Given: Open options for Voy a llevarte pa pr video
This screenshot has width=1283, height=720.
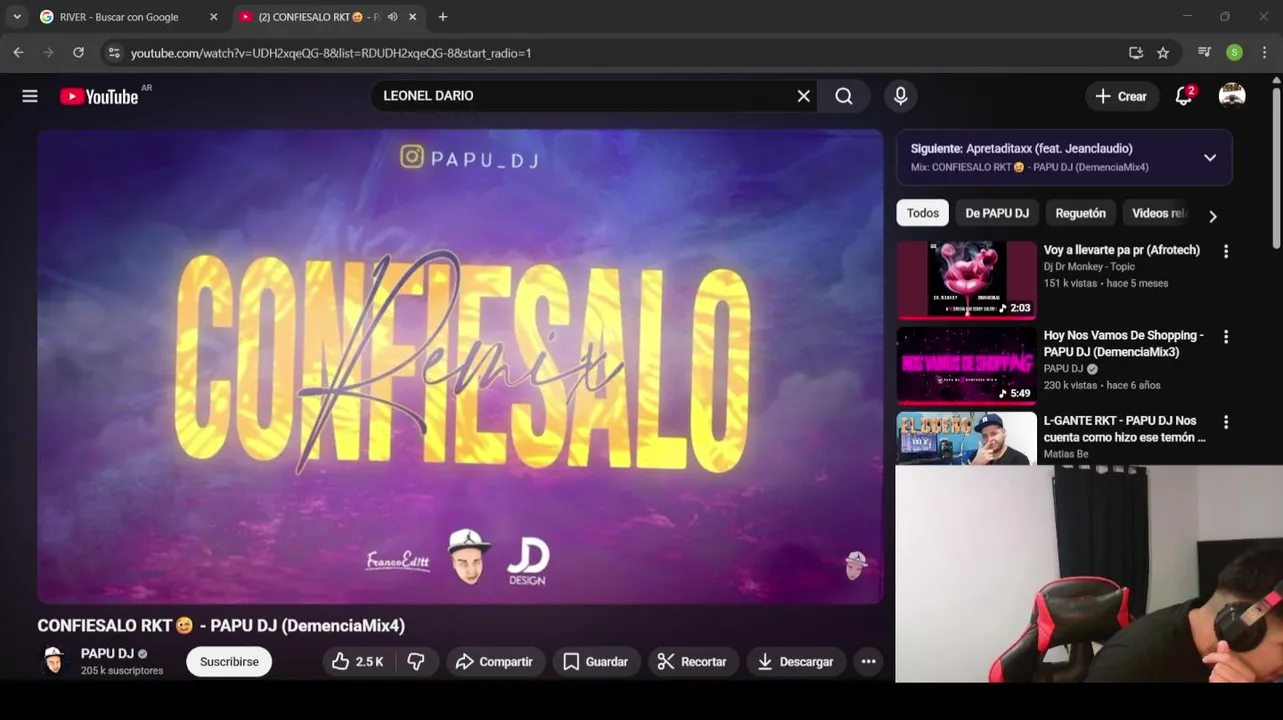Looking at the screenshot, I should pos(1226,252).
